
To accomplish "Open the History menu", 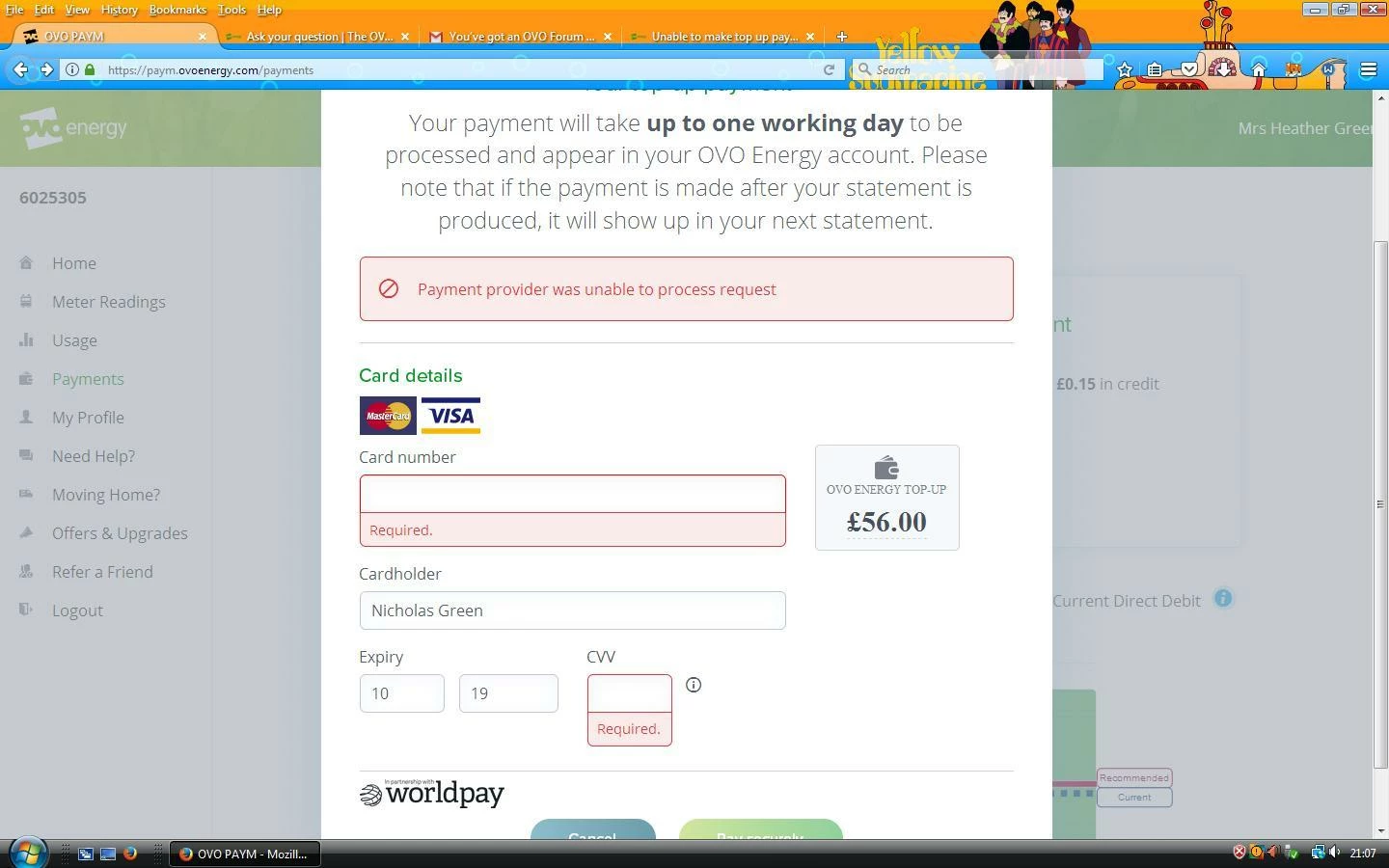I will (x=119, y=10).
